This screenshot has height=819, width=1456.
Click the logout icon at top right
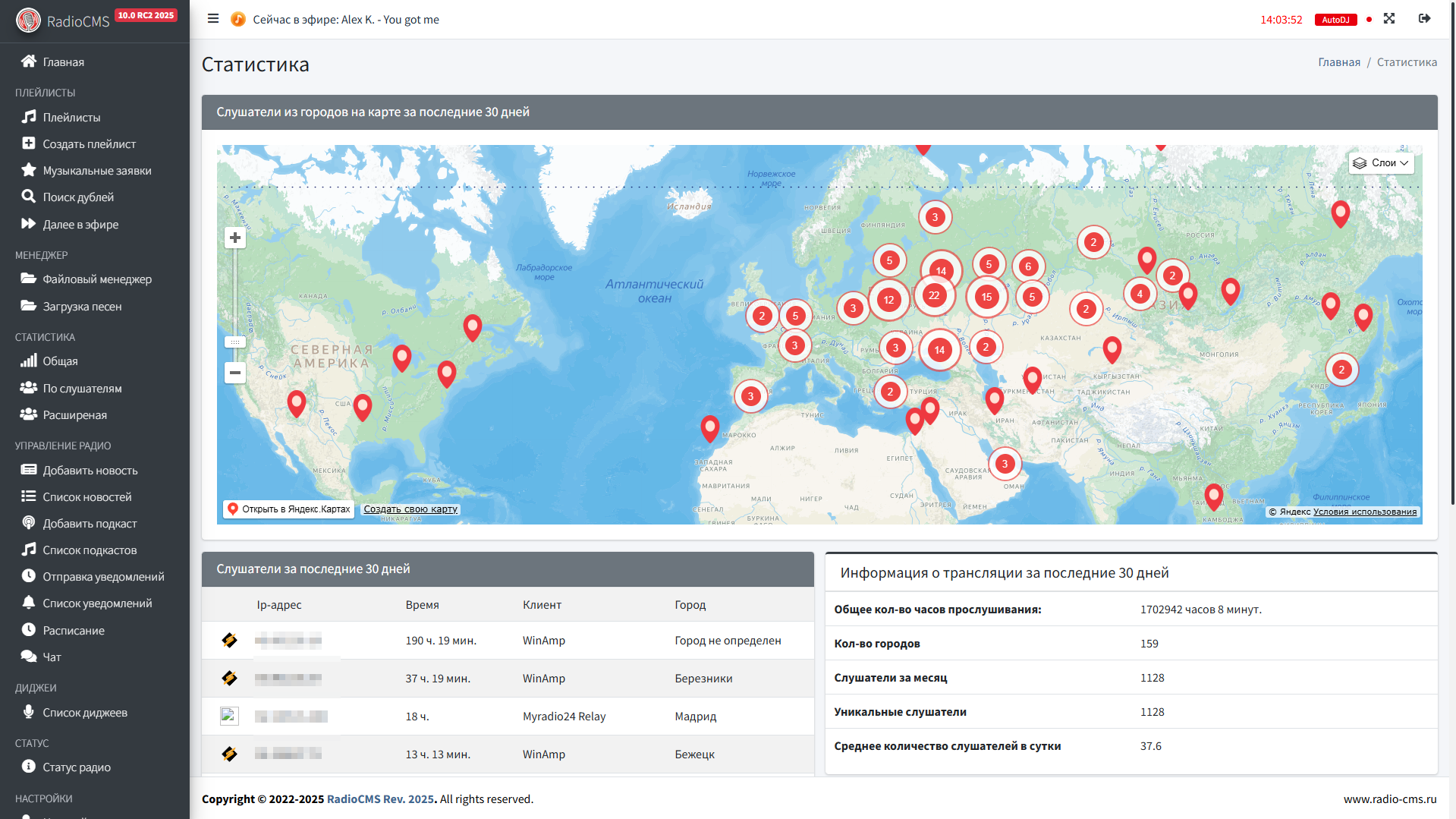click(1424, 19)
